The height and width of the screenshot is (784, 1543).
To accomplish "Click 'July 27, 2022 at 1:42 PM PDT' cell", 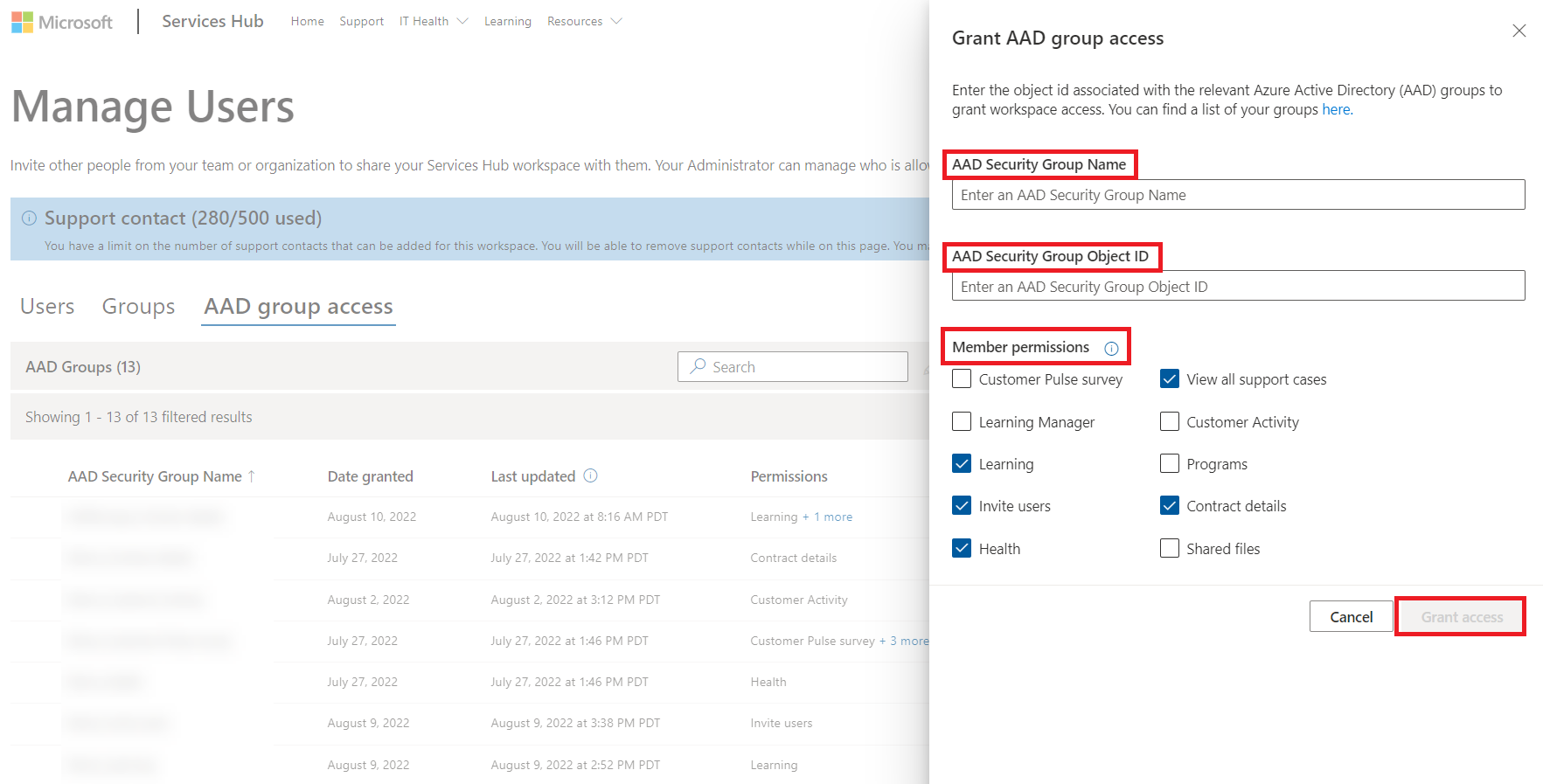I will tap(569, 558).
